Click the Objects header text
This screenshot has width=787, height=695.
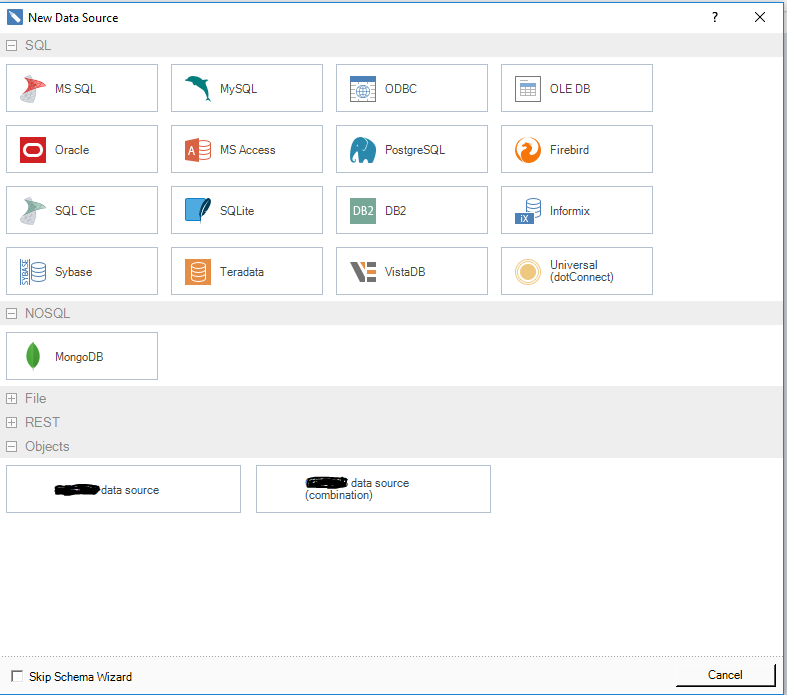(x=47, y=447)
